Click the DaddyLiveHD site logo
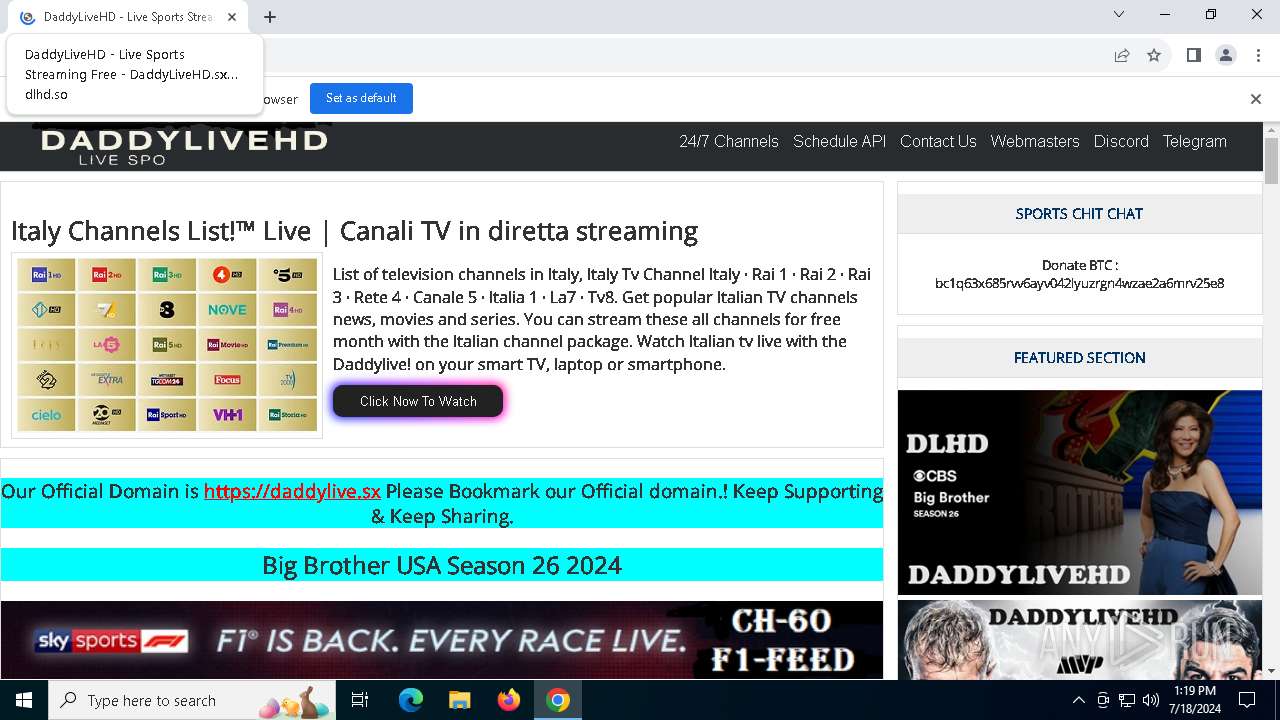The image size is (1280, 720). click(x=183, y=145)
